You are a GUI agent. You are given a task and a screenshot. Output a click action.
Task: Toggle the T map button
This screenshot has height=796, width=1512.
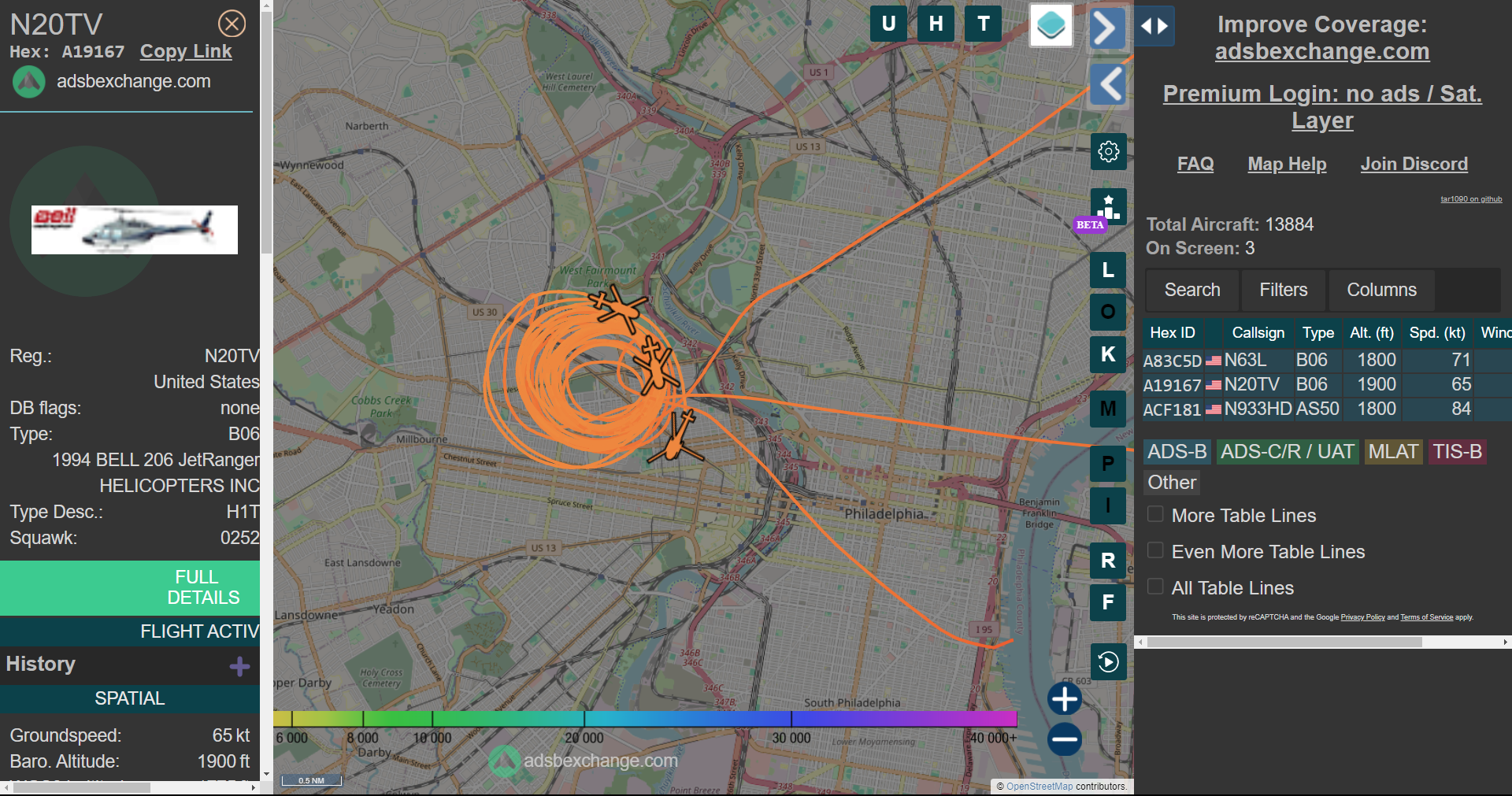[984, 24]
